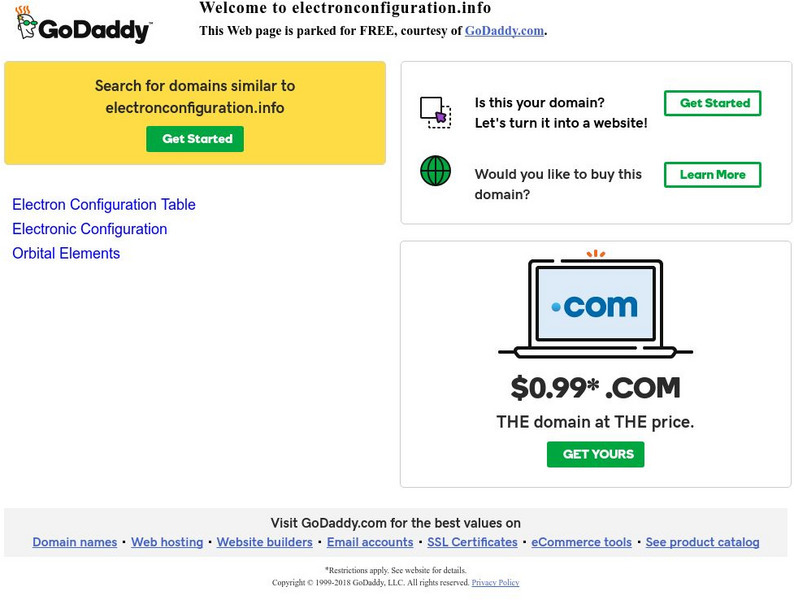Open the SSL Certificates footer link

[472, 542]
